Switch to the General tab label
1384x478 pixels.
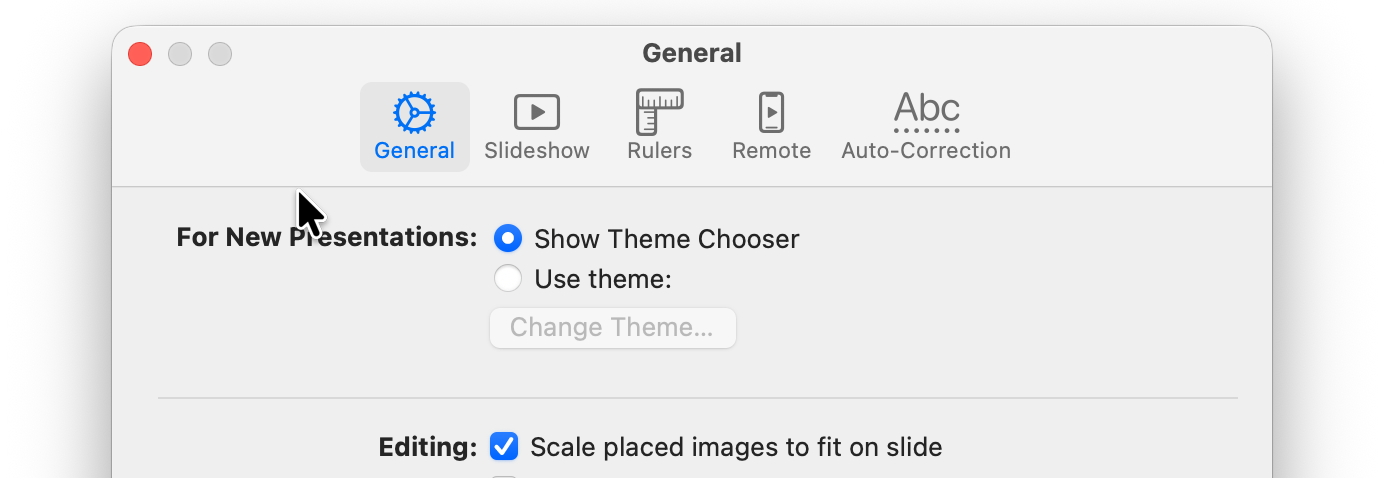[x=414, y=151]
